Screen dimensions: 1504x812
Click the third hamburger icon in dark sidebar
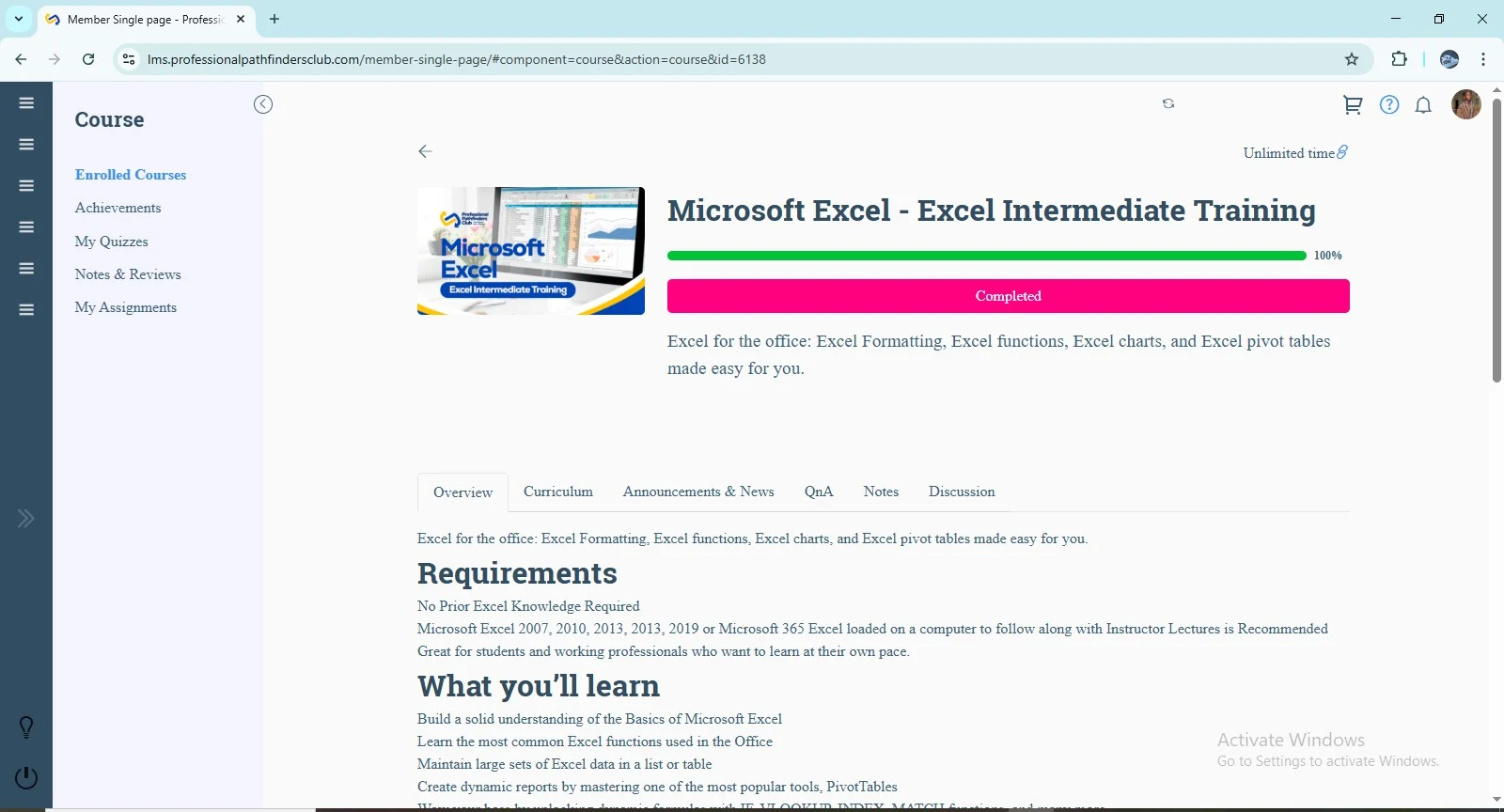[26, 185]
